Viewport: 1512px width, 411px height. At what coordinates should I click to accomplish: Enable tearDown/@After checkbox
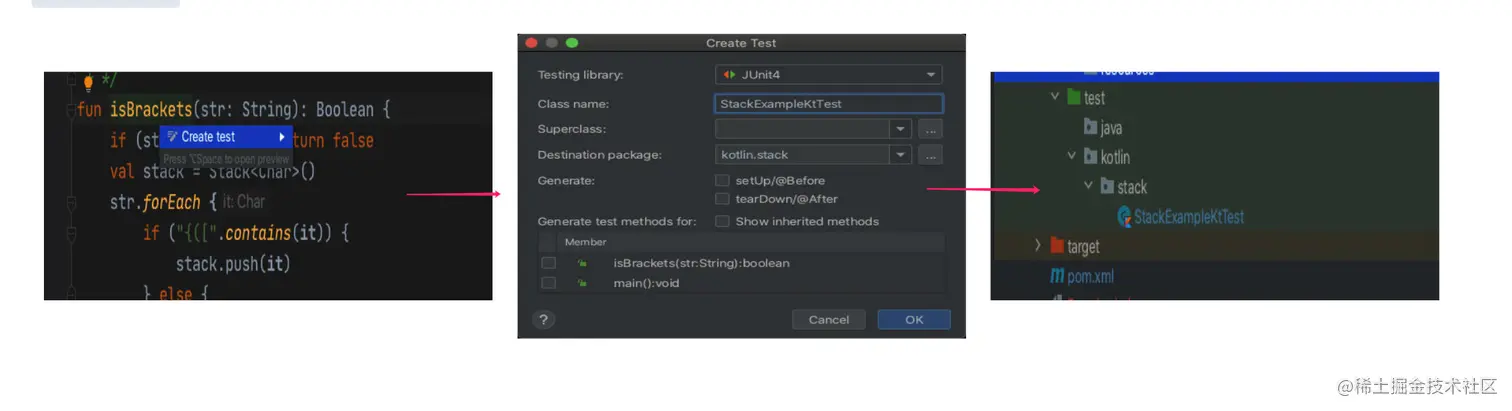click(722, 199)
